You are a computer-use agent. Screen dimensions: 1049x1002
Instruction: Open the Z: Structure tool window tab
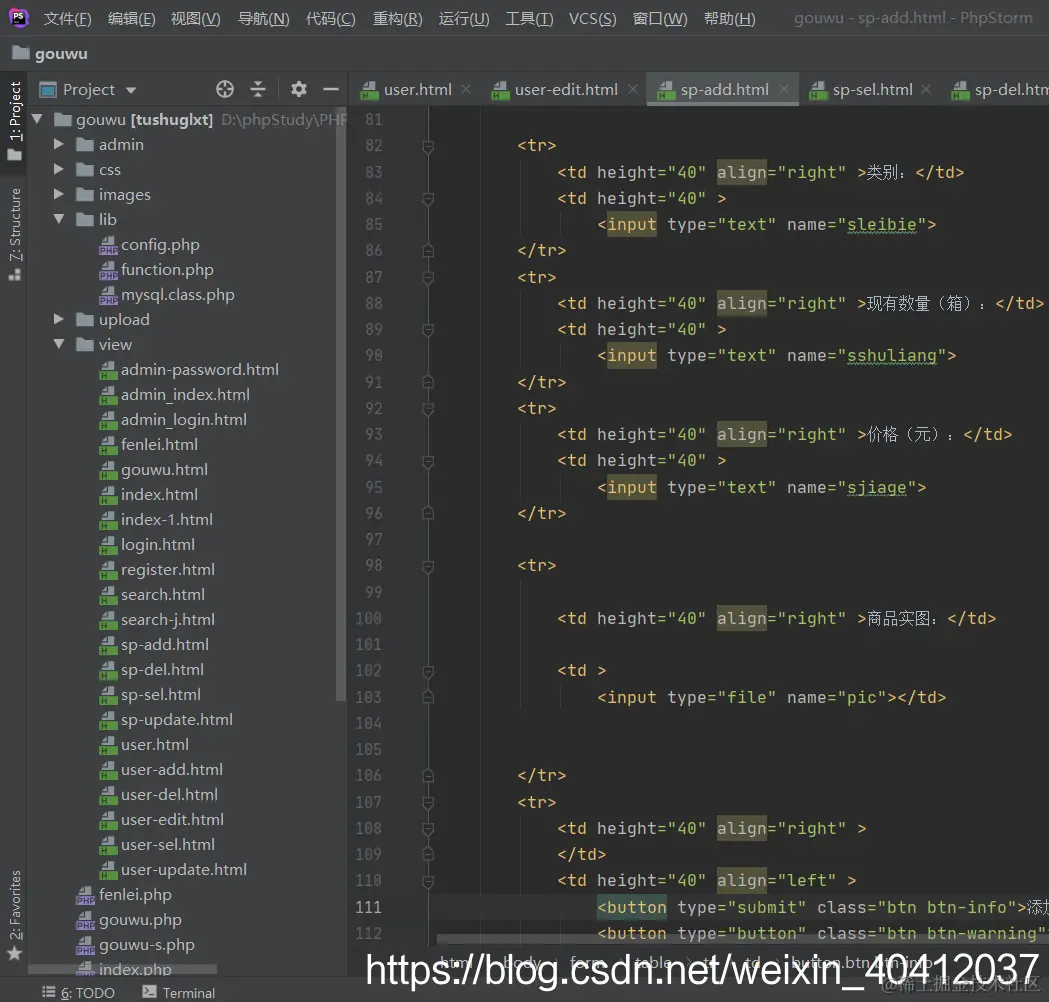pyautogui.click(x=14, y=234)
